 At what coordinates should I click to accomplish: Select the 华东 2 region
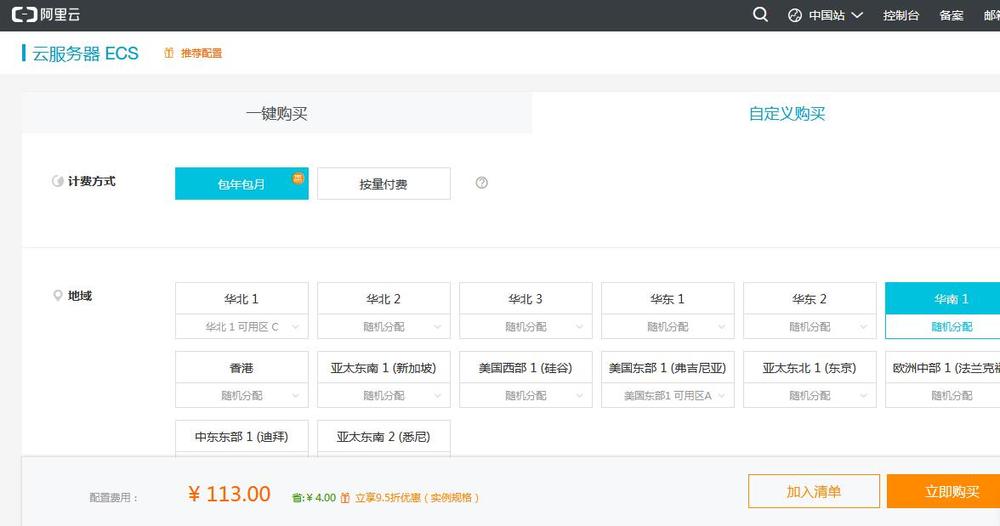[810, 298]
